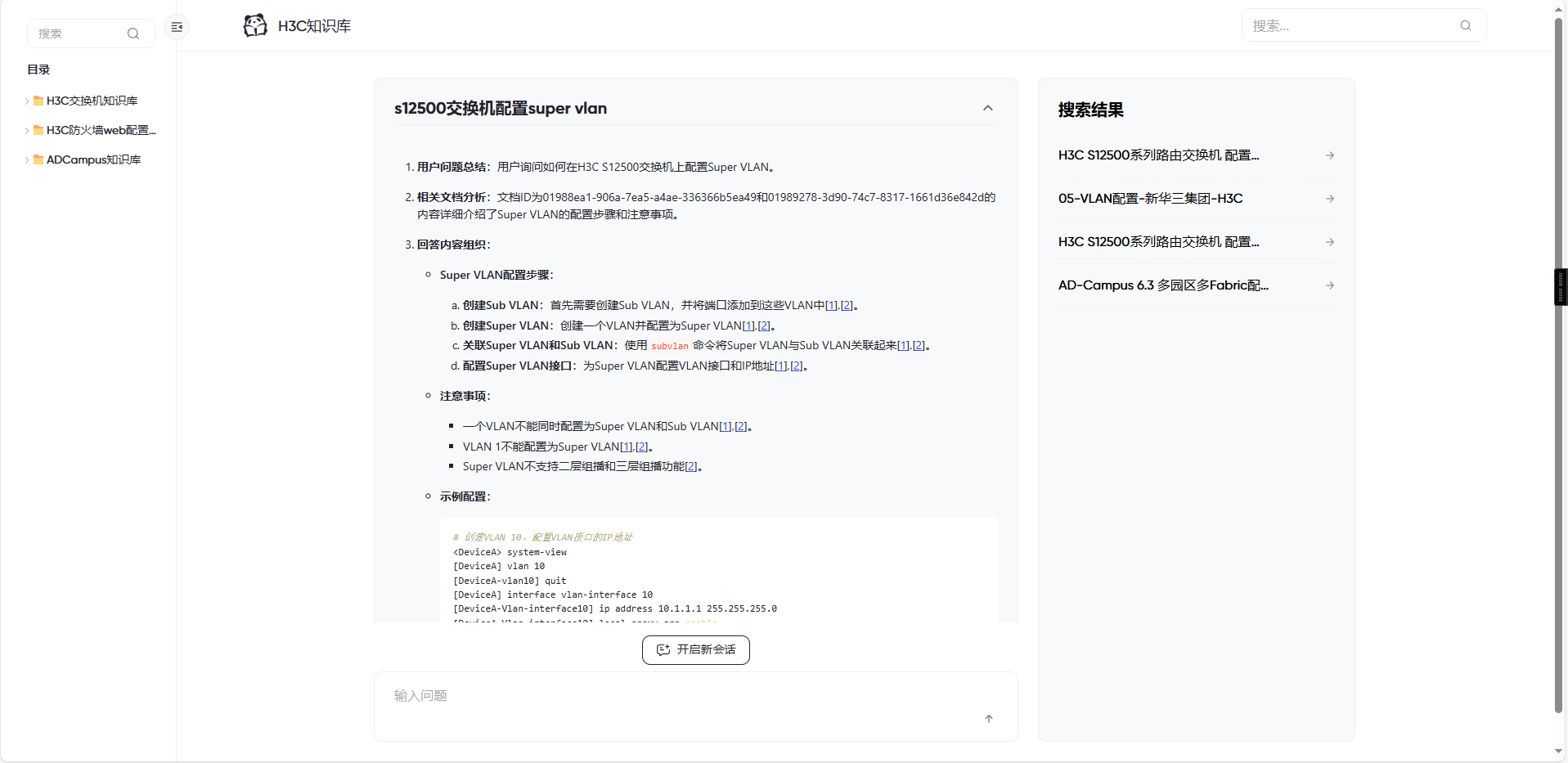
Task: Click the 注意事项 bullet text
Action: point(465,397)
